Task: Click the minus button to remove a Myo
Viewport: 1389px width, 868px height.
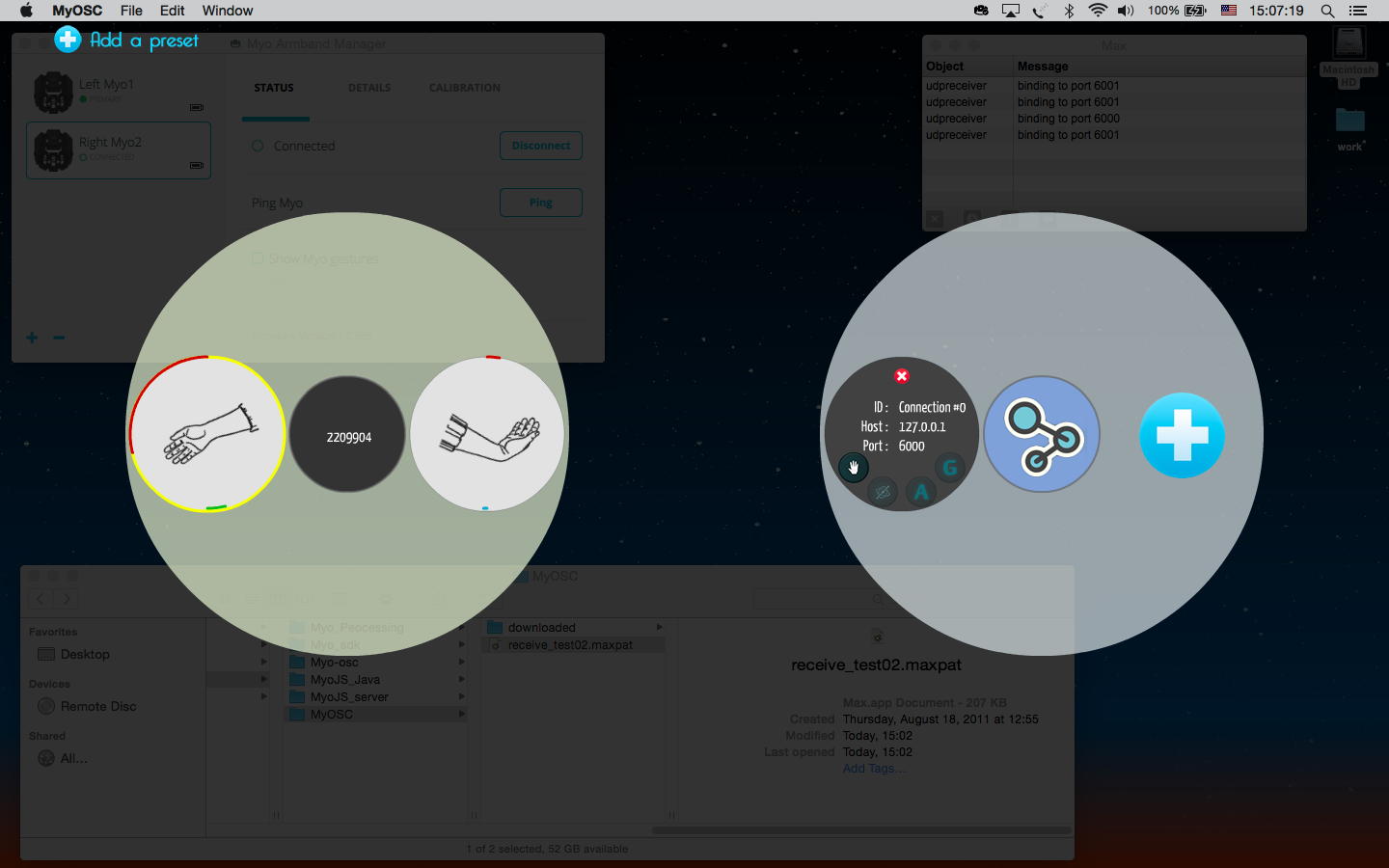Action: coord(59,338)
